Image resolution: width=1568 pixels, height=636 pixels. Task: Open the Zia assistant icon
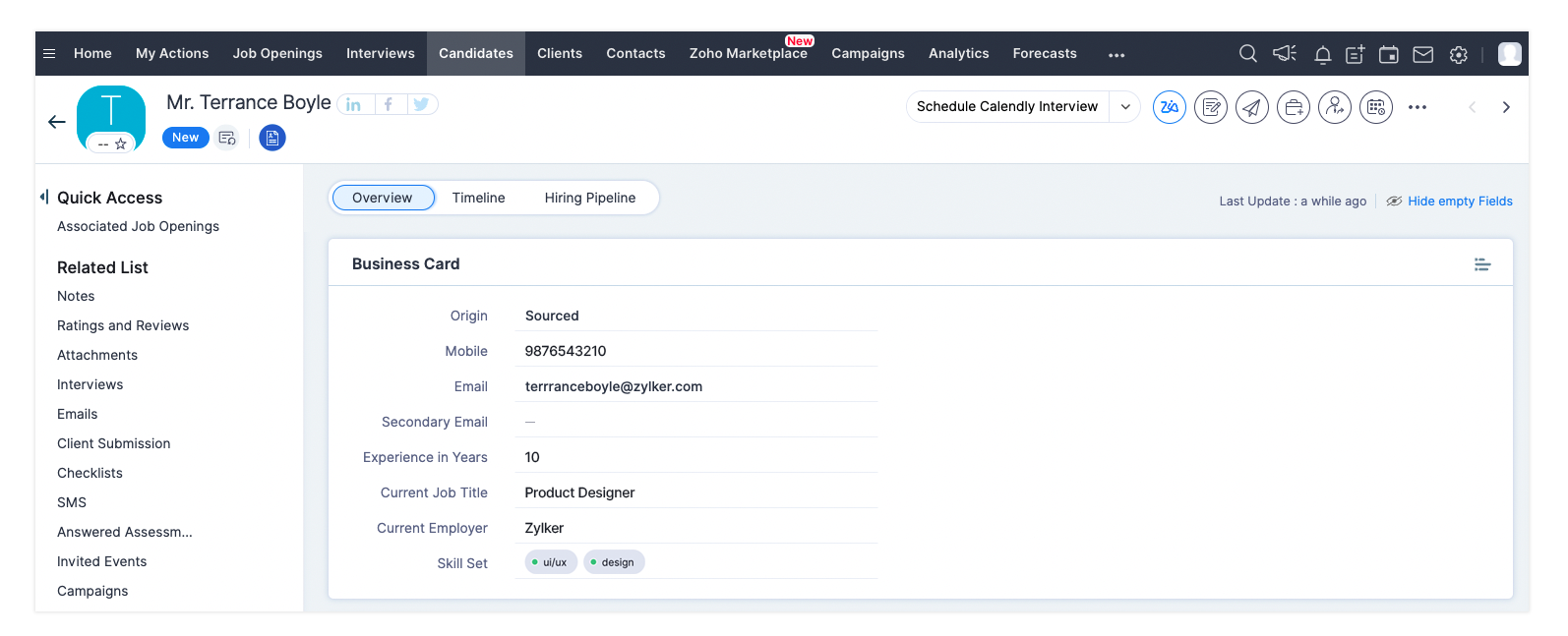coord(1169,107)
